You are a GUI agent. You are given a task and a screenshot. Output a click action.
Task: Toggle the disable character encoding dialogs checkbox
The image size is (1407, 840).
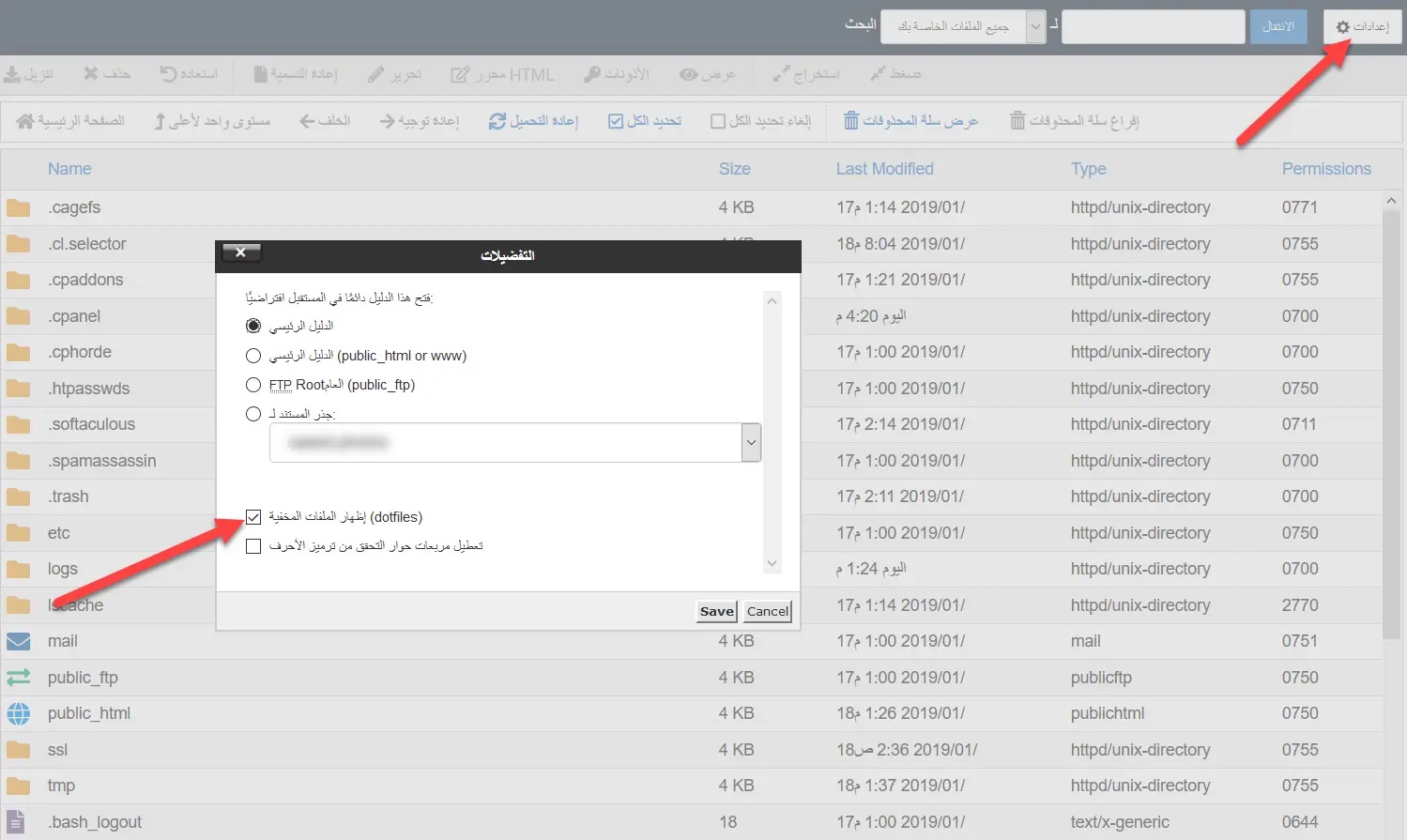[253, 546]
